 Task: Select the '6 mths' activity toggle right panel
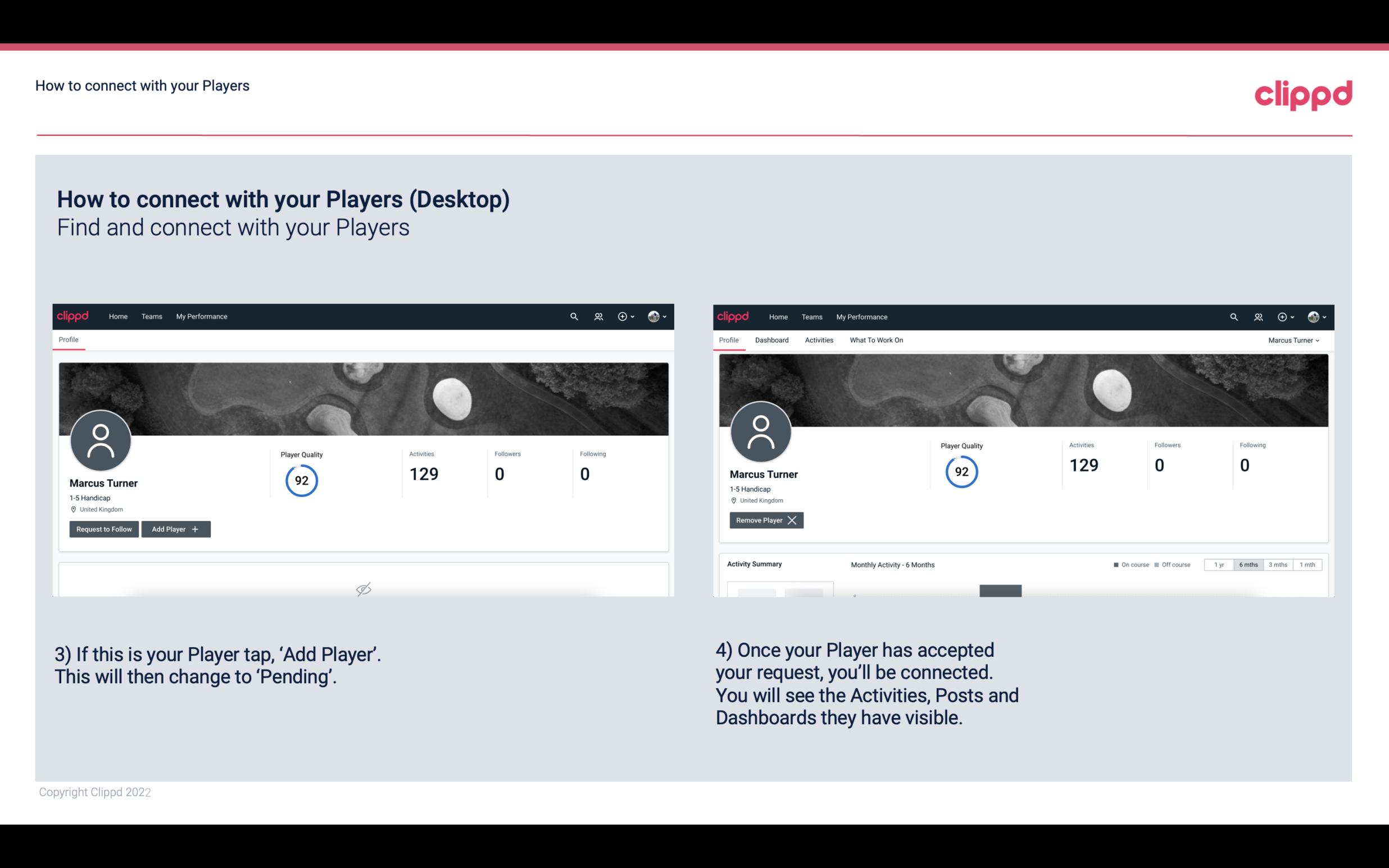pyautogui.click(x=1247, y=564)
